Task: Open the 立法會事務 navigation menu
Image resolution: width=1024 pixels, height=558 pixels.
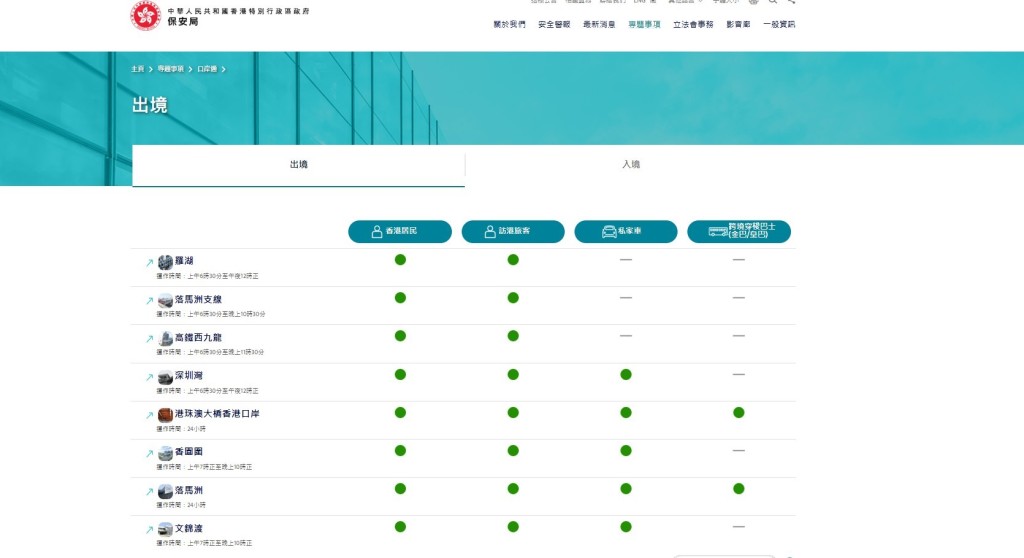Action: coord(693,24)
